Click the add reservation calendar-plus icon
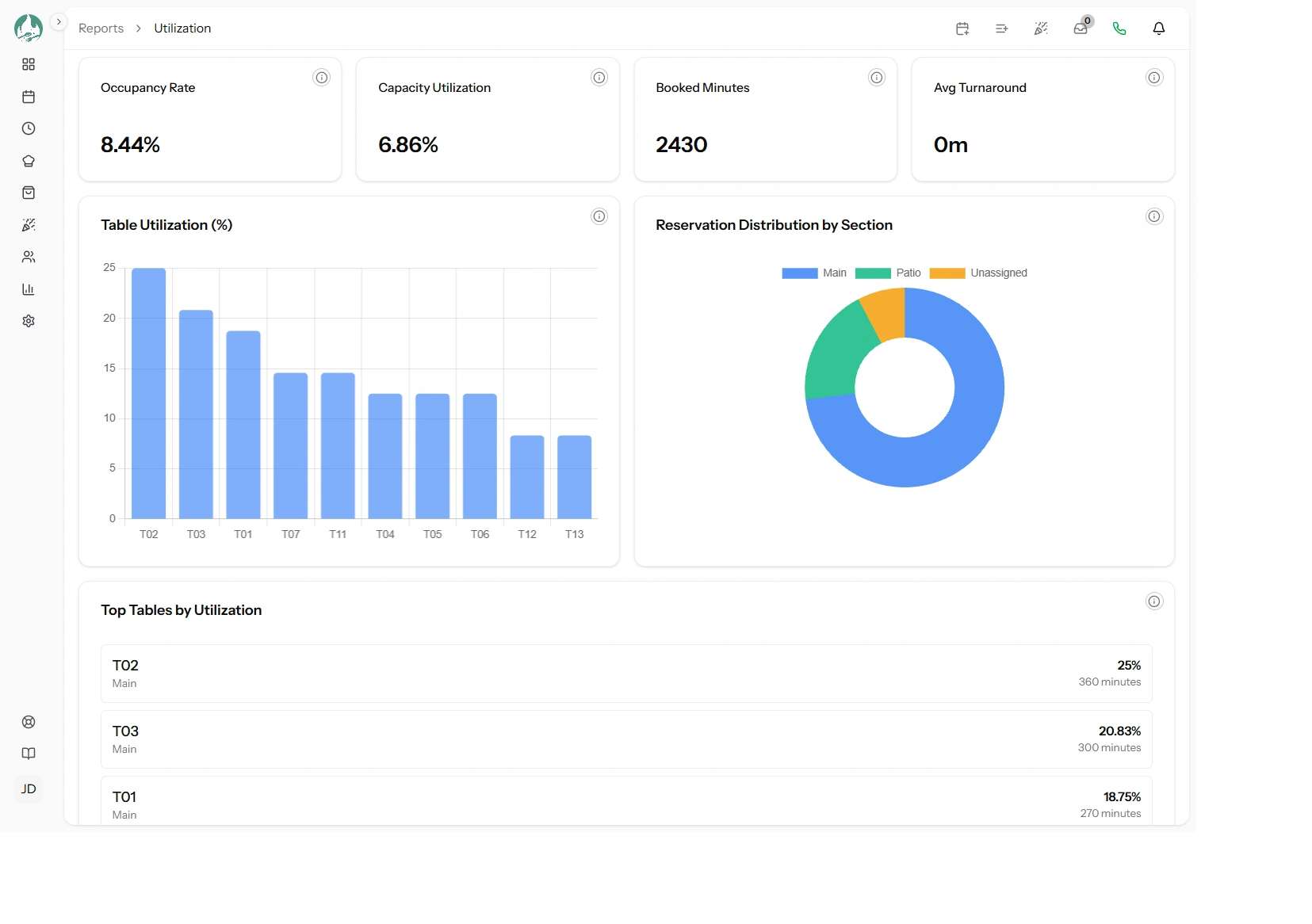 tap(962, 29)
